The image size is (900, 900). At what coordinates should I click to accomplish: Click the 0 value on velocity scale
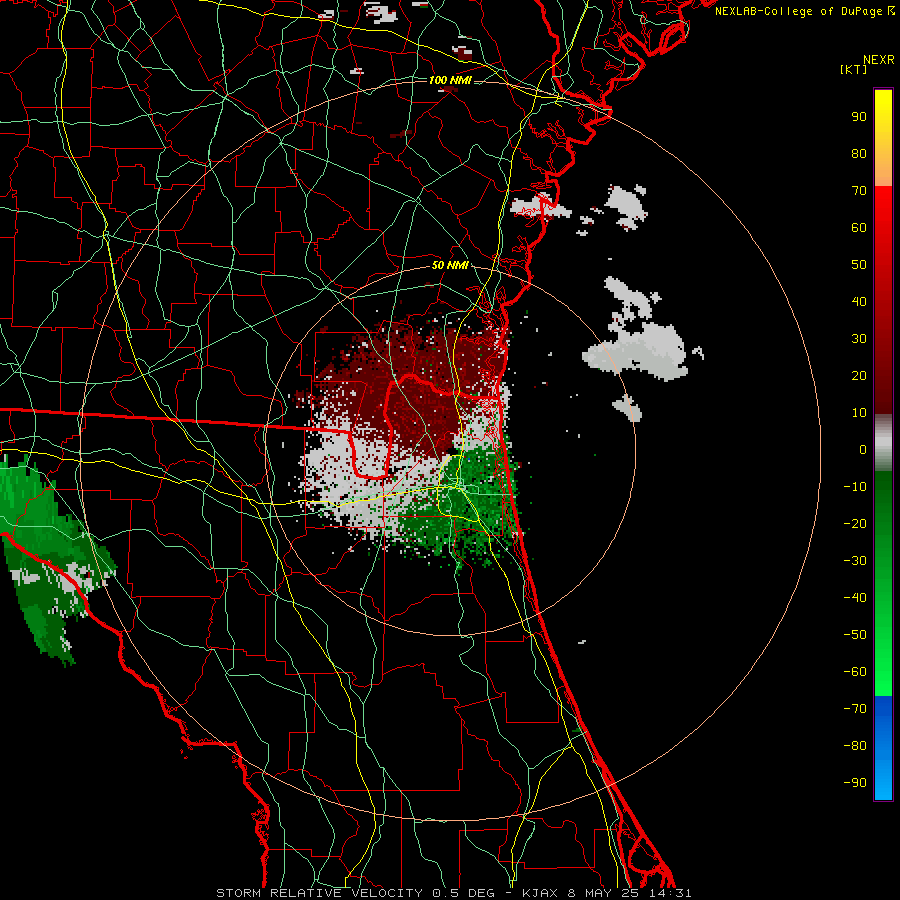[x=863, y=450]
